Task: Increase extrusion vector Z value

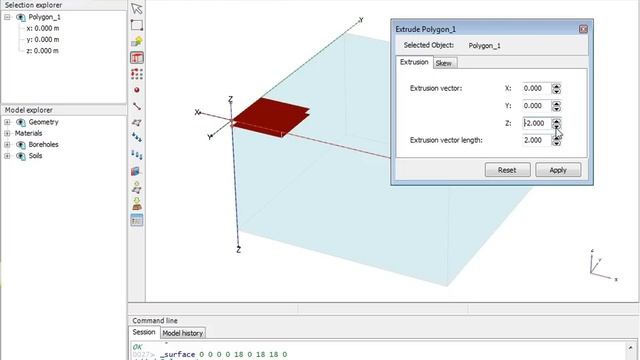Action: (x=556, y=120)
